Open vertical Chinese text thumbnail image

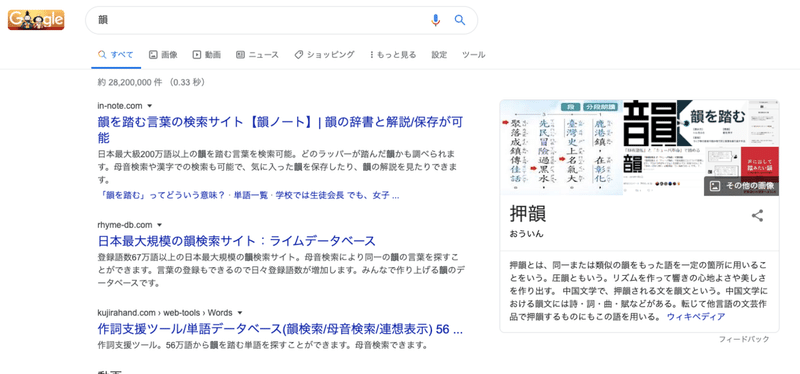click(x=561, y=147)
